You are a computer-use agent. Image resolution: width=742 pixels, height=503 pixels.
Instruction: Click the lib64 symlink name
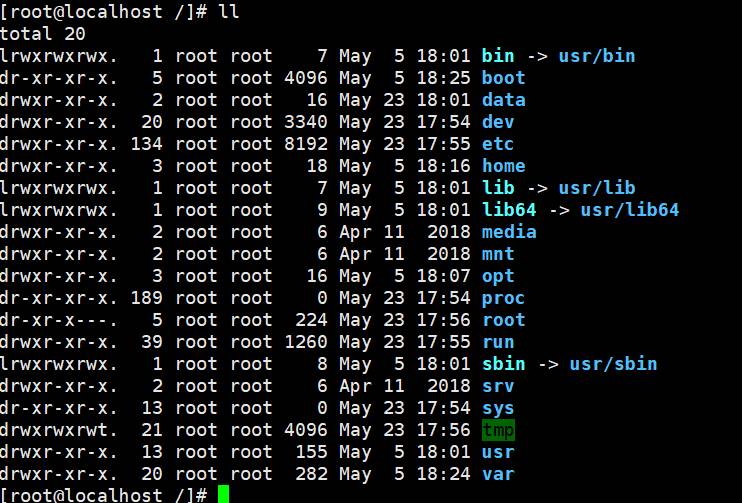[x=509, y=210]
